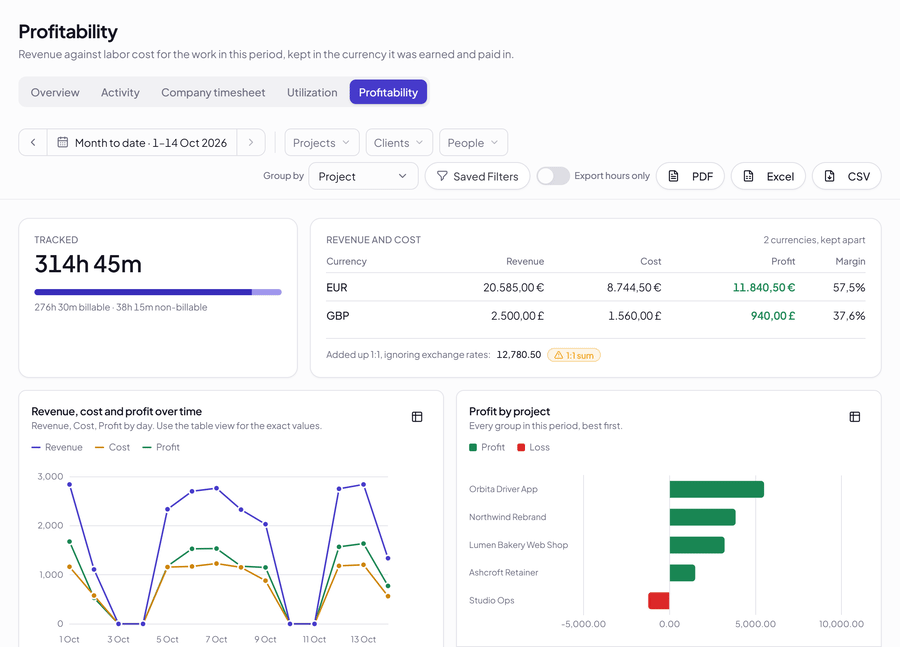Click the PDF document icon
Viewport: 900px width, 647px height.
coord(674,176)
